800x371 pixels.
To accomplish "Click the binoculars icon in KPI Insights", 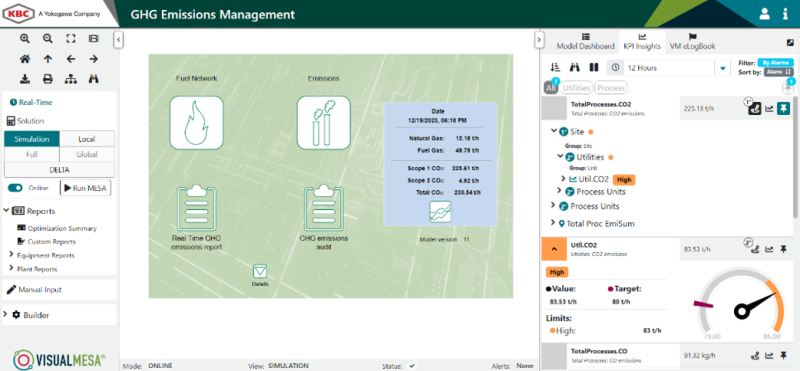I will pyautogui.click(x=575, y=67).
